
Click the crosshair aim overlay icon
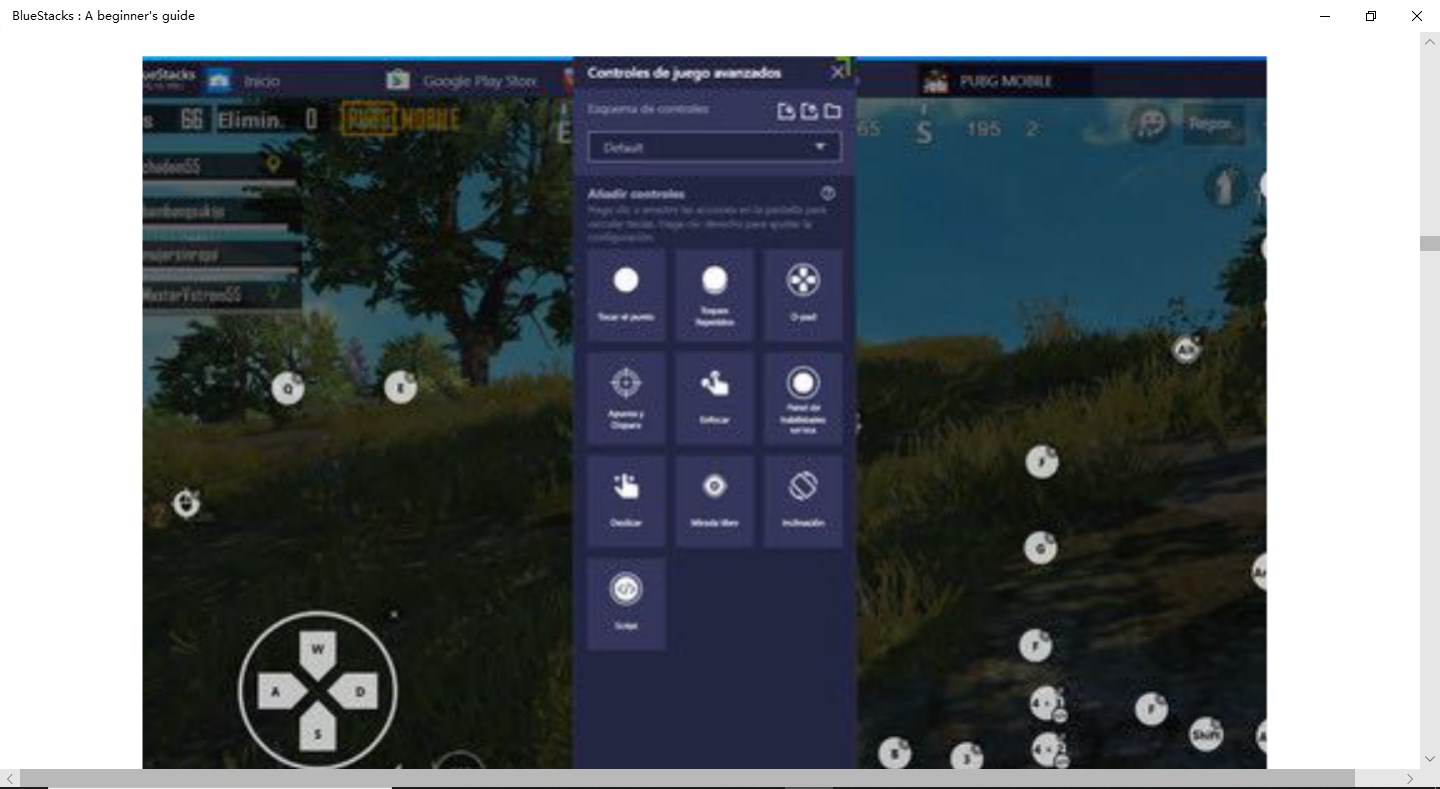[186, 504]
